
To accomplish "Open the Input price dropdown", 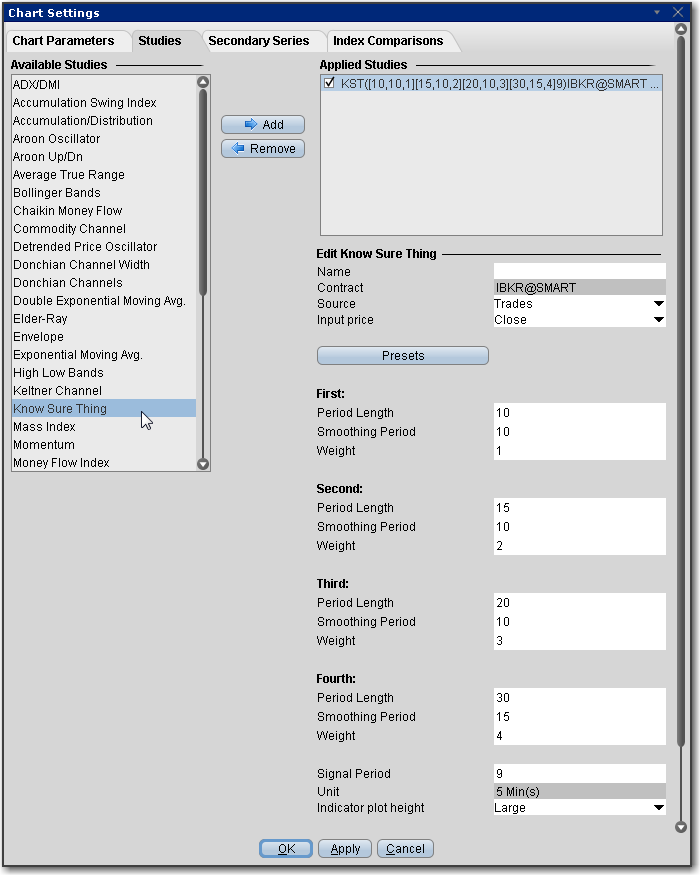I will click(x=658, y=320).
